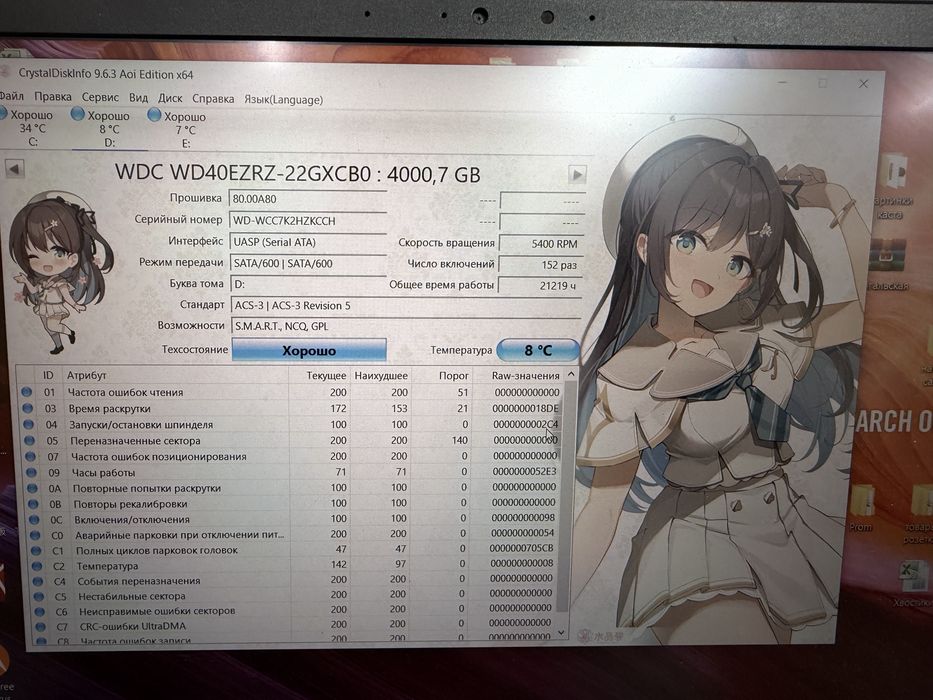Viewport: 933px width, 700px height.
Task: Click the Наихудшее column header
Action: click(381, 376)
